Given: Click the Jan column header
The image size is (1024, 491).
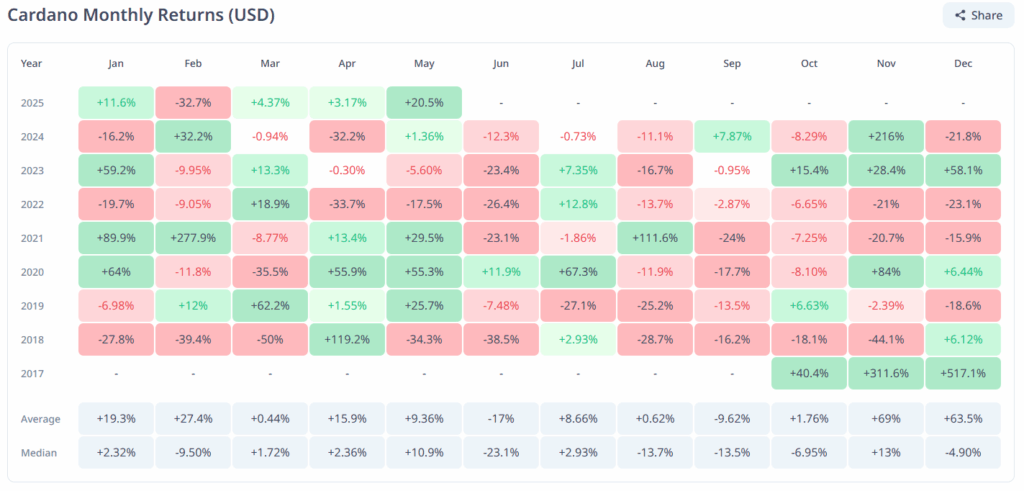Looking at the screenshot, I should [x=116, y=64].
